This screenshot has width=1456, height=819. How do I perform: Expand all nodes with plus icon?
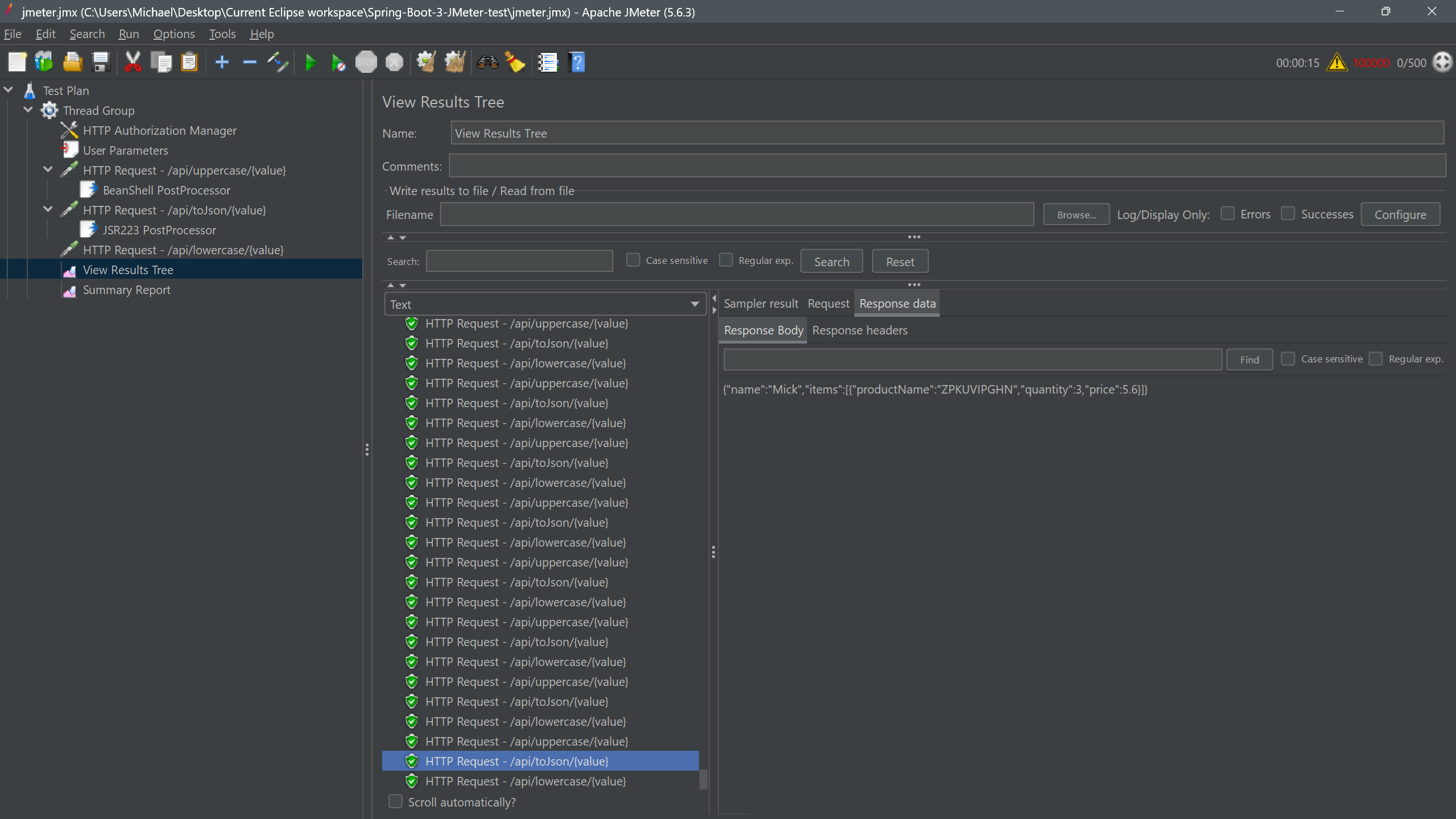(x=222, y=62)
